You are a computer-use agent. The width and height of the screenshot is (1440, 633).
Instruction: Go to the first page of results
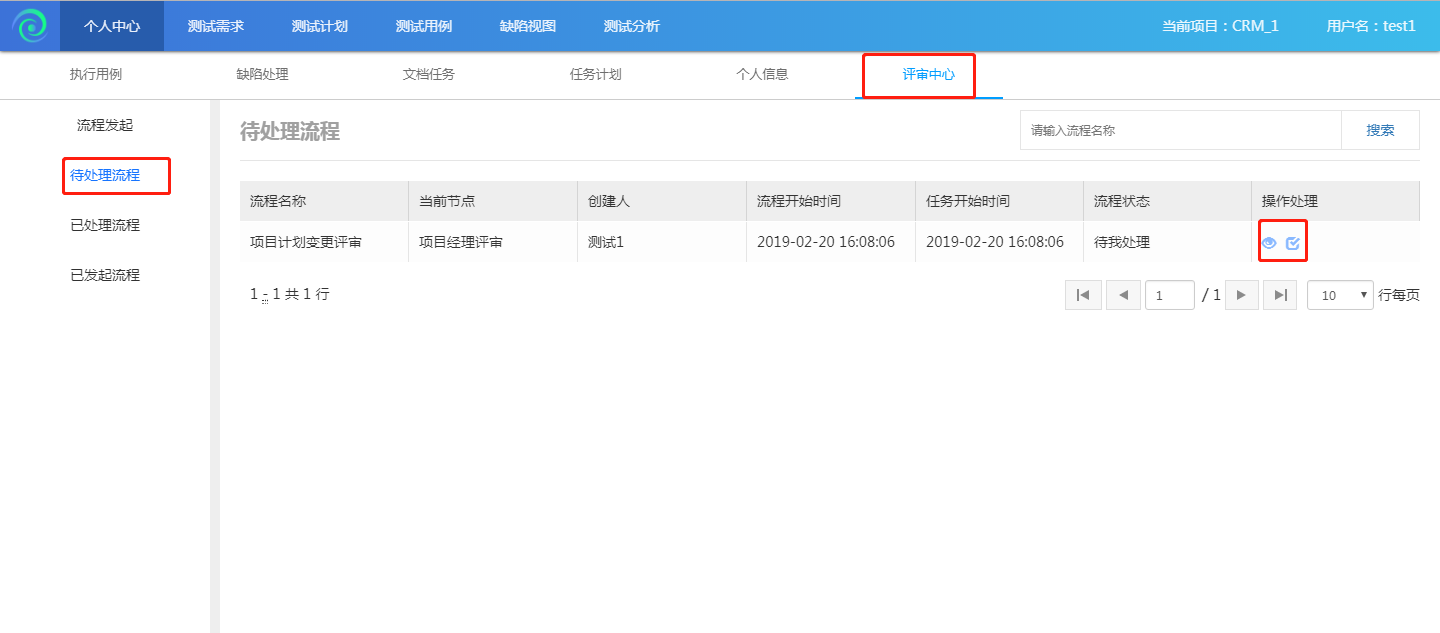point(1083,295)
